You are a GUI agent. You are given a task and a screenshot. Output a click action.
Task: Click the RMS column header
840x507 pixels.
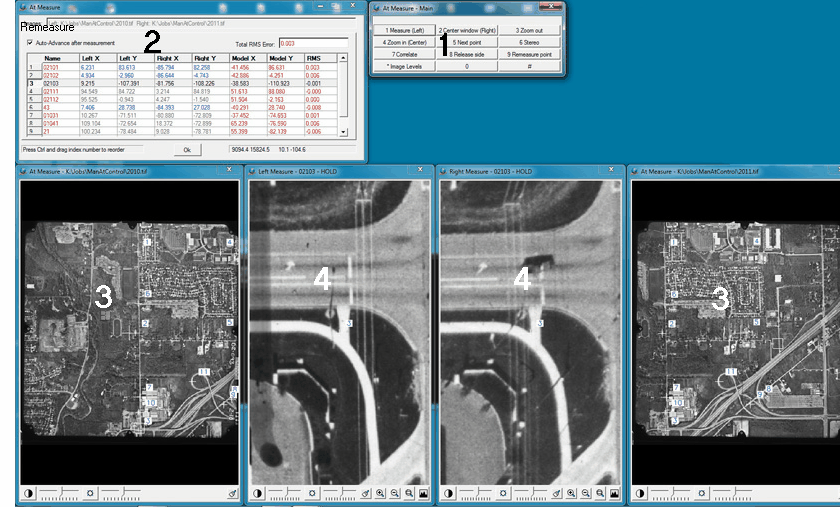pos(321,58)
